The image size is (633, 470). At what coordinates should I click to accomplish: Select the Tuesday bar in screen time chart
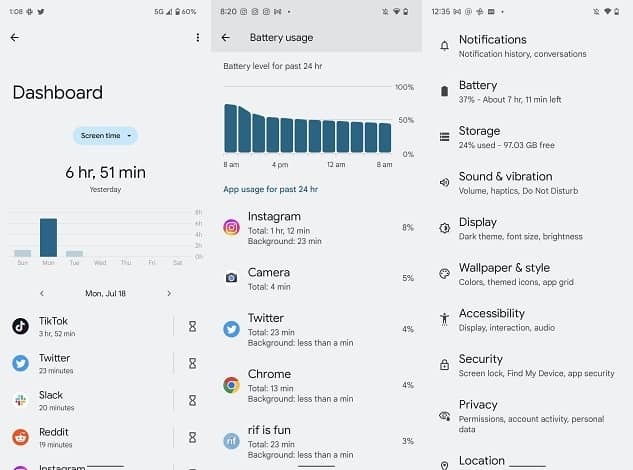pyautogui.click(x=74, y=254)
